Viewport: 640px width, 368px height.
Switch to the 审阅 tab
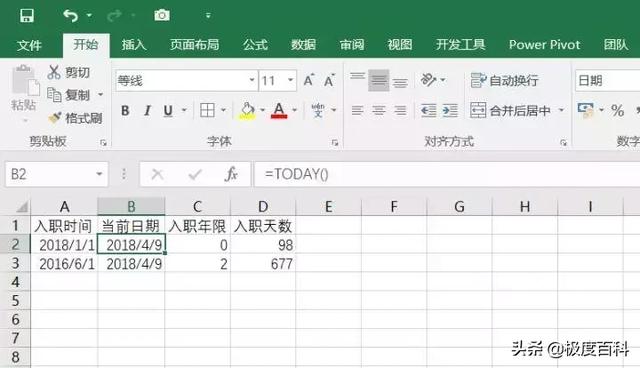pos(352,44)
